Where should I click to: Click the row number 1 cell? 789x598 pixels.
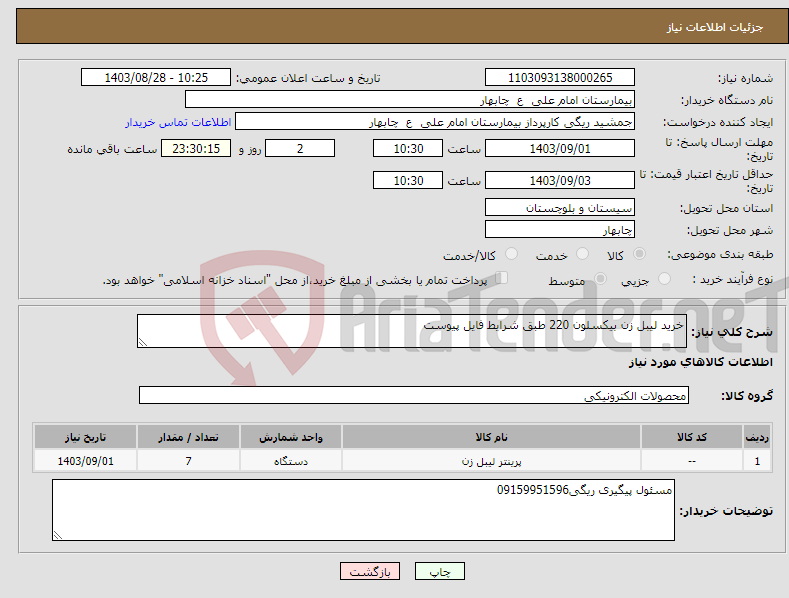(757, 461)
